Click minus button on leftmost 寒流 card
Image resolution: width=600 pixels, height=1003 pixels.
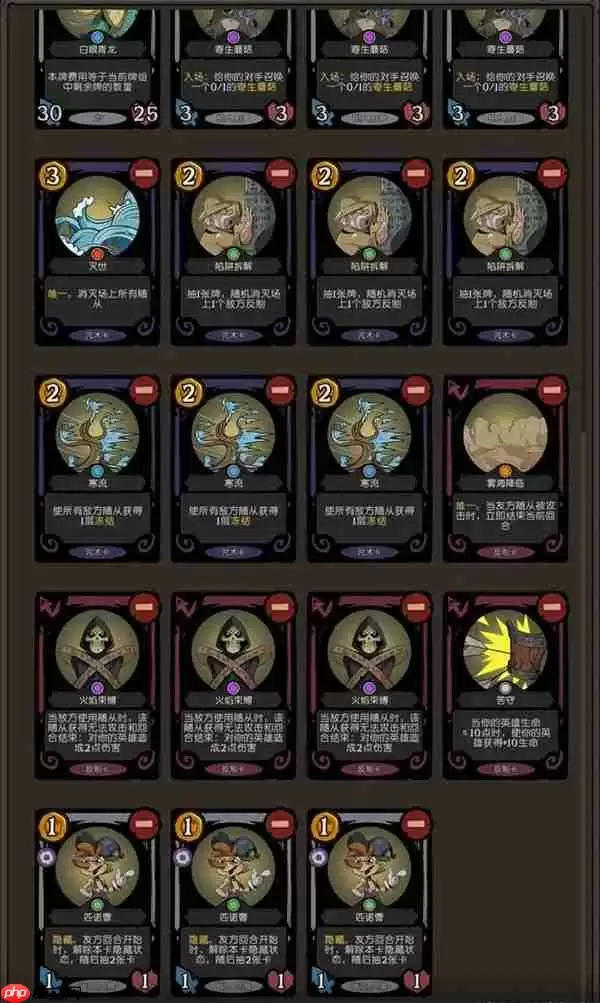coord(145,390)
